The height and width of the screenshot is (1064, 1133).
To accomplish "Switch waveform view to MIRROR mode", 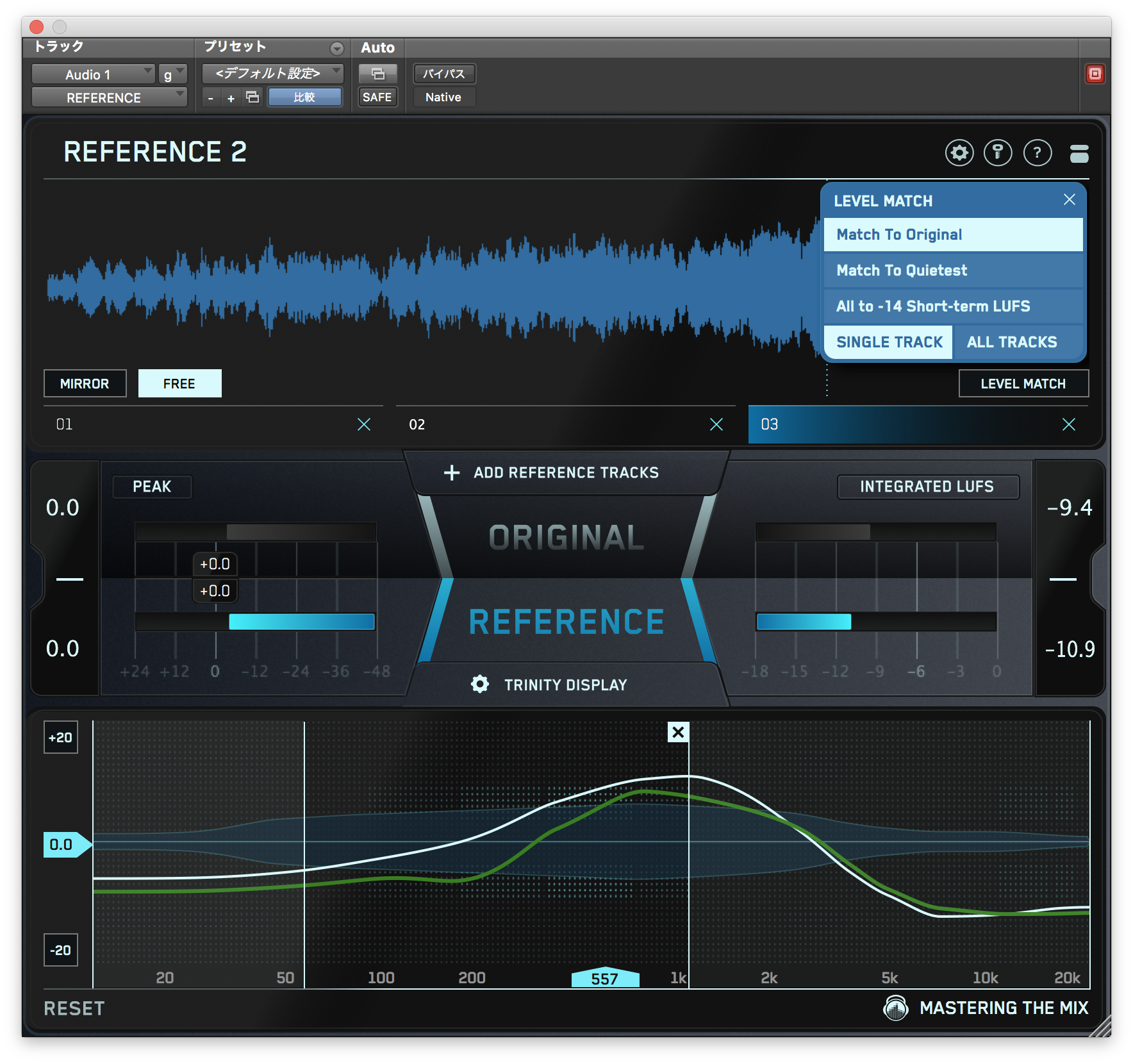I will click(x=85, y=383).
